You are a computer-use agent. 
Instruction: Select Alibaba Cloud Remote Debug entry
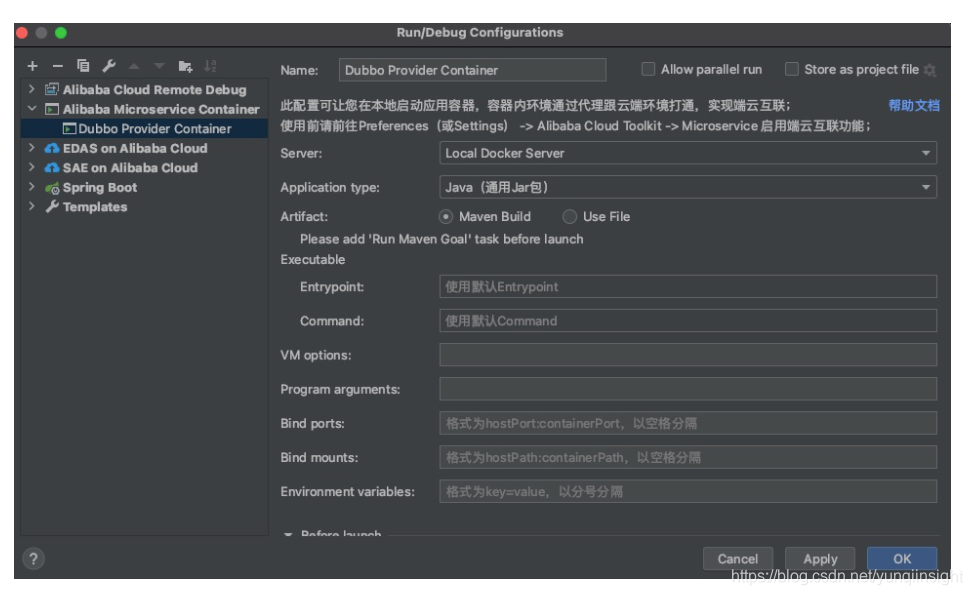point(154,89)
